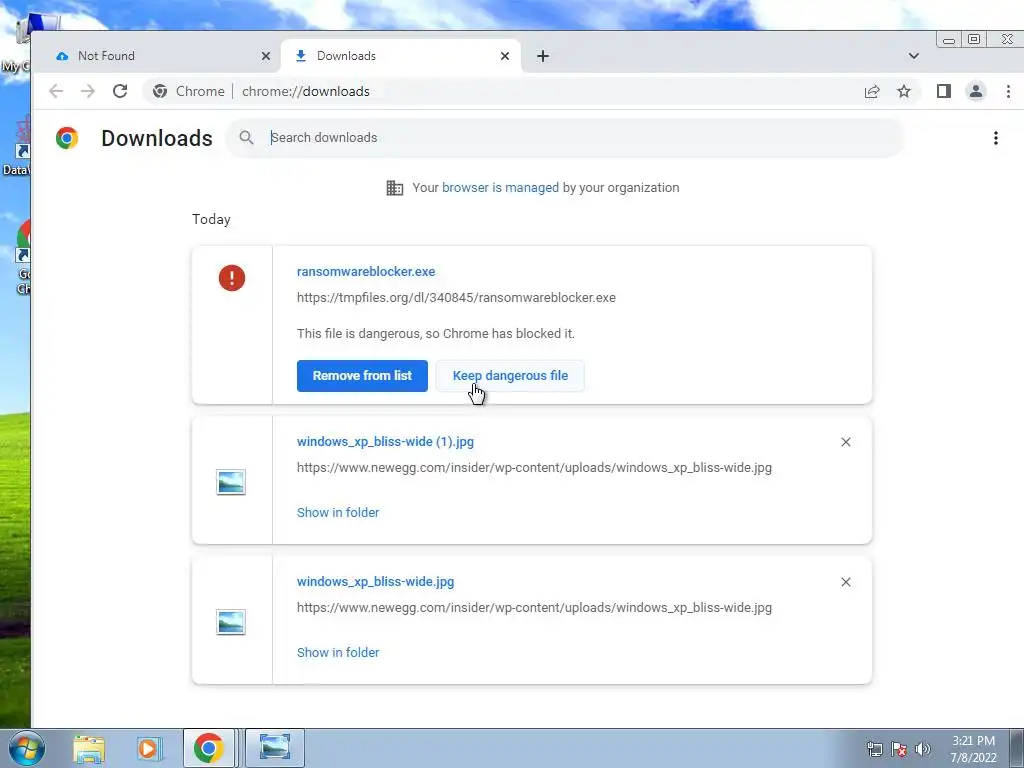The width and height of the screenshot is (1024, 768).
Task: Click Keep dangerous file button
Action: pos(510,376)
